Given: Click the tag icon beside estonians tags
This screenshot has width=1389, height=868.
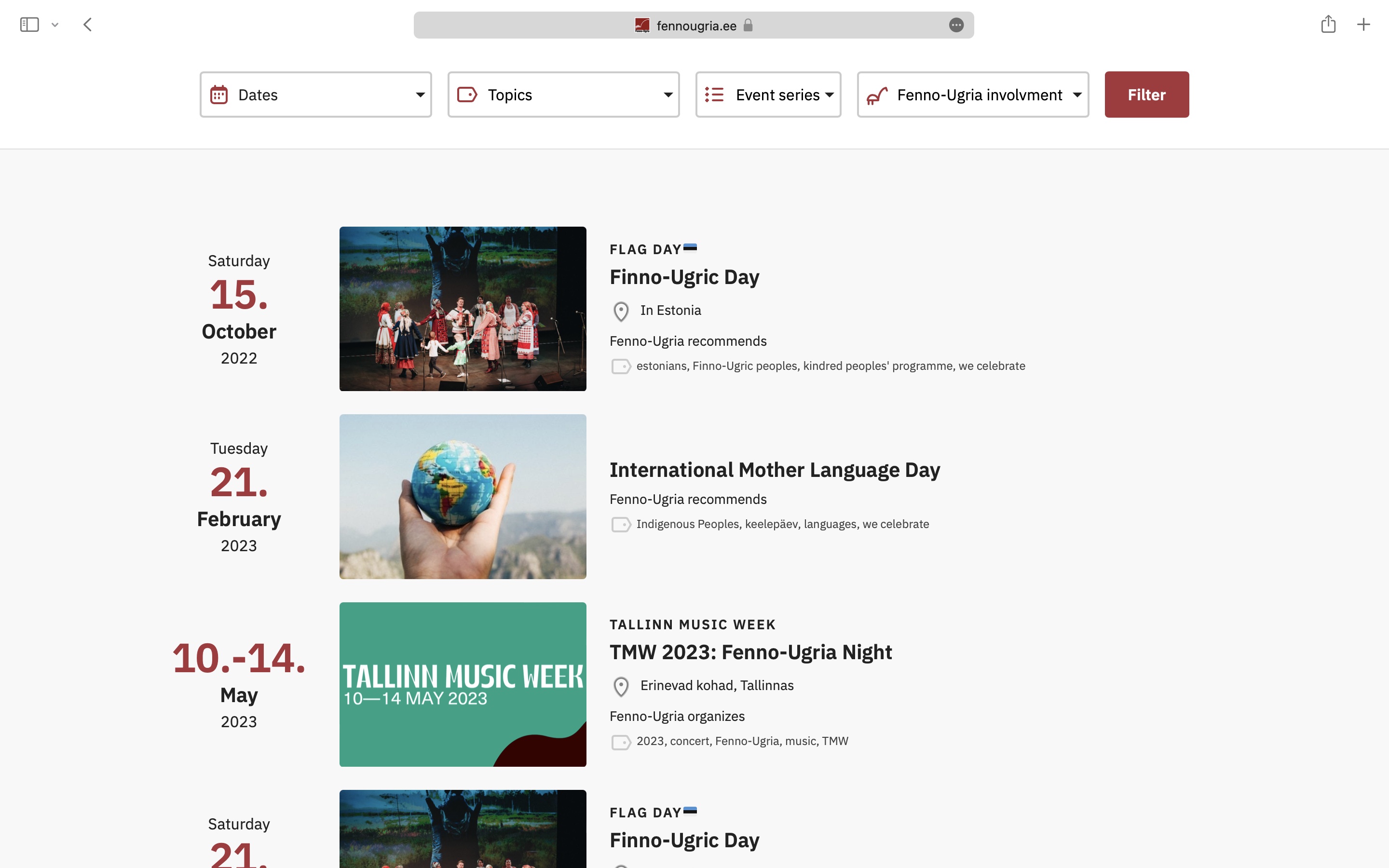Looking at the screenshot, I should tap(621, 366).
